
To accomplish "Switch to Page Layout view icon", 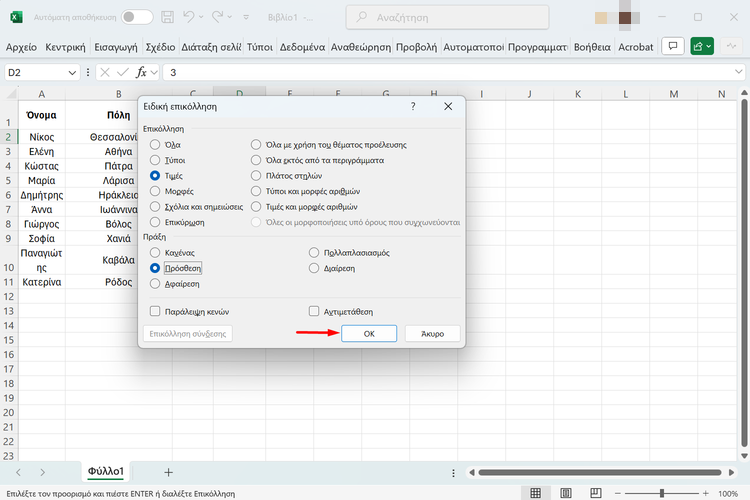I will pos(566,493).
